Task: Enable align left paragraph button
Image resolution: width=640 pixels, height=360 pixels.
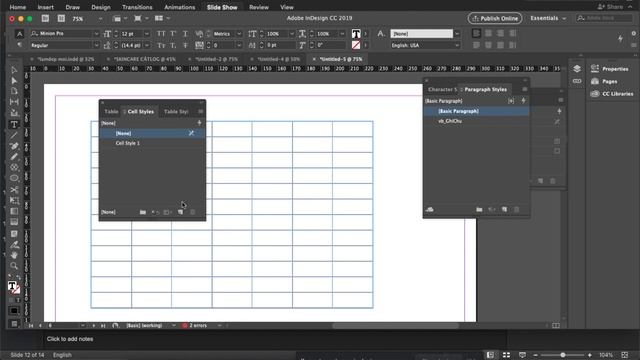Action: (x=476, y=33)
